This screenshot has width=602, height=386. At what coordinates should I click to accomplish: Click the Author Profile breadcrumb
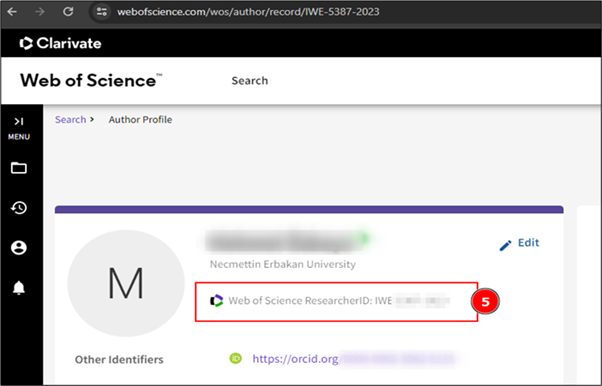point(140,119)
